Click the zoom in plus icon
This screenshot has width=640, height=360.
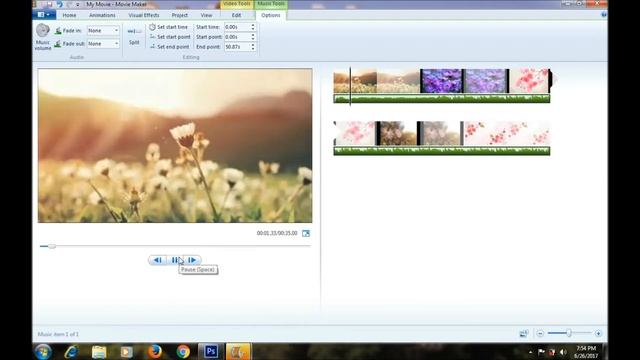click(598, 333)
